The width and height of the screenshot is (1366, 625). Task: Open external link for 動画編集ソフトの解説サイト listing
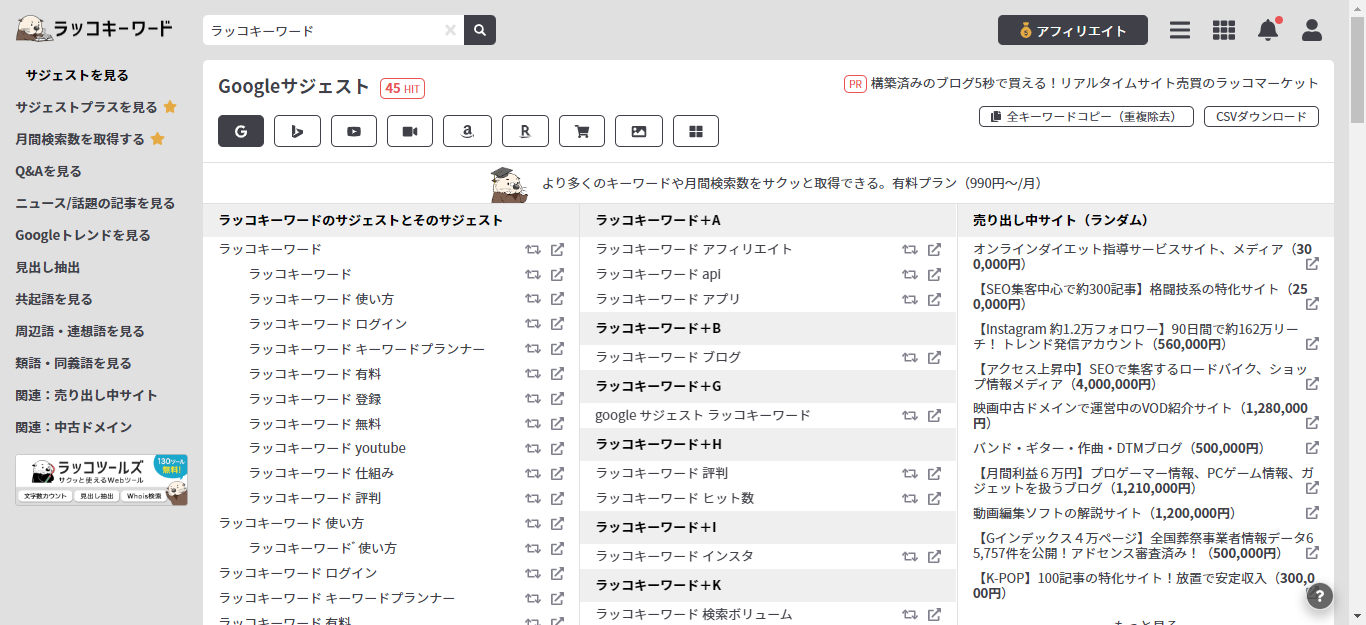(1312, 513)
